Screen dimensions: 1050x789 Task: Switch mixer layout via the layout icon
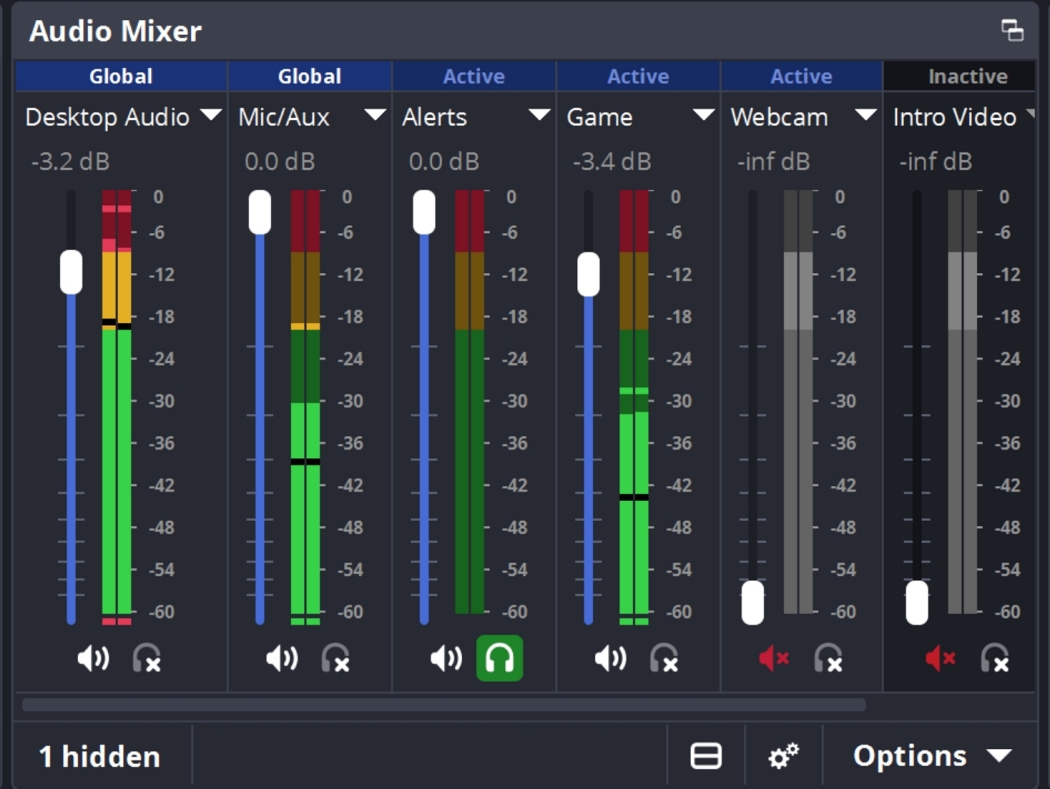[x=706, y=756]
